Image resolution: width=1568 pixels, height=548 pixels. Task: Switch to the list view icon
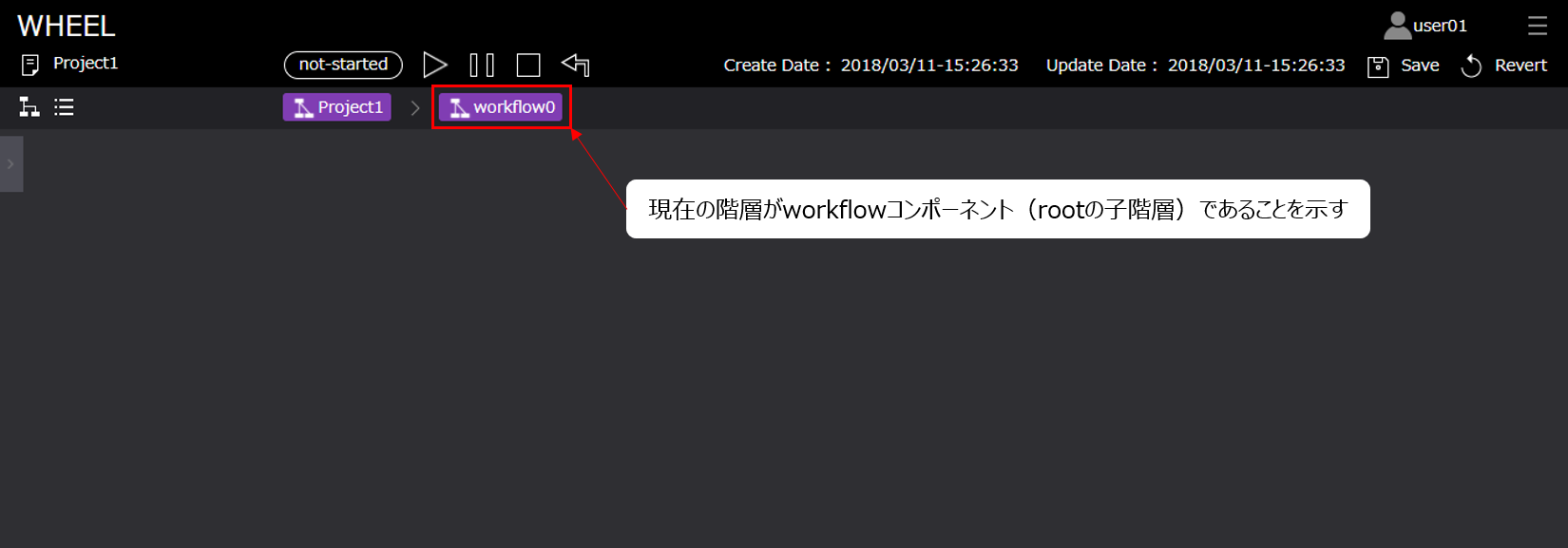pos(64,107)
